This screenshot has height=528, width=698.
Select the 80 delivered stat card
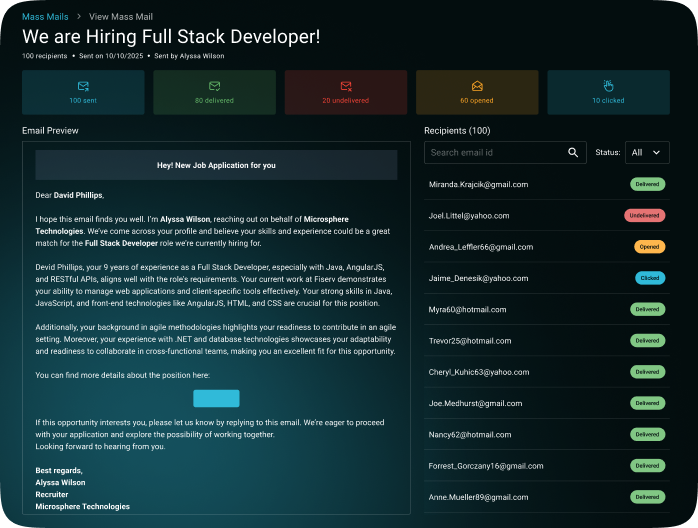point(215,92)
